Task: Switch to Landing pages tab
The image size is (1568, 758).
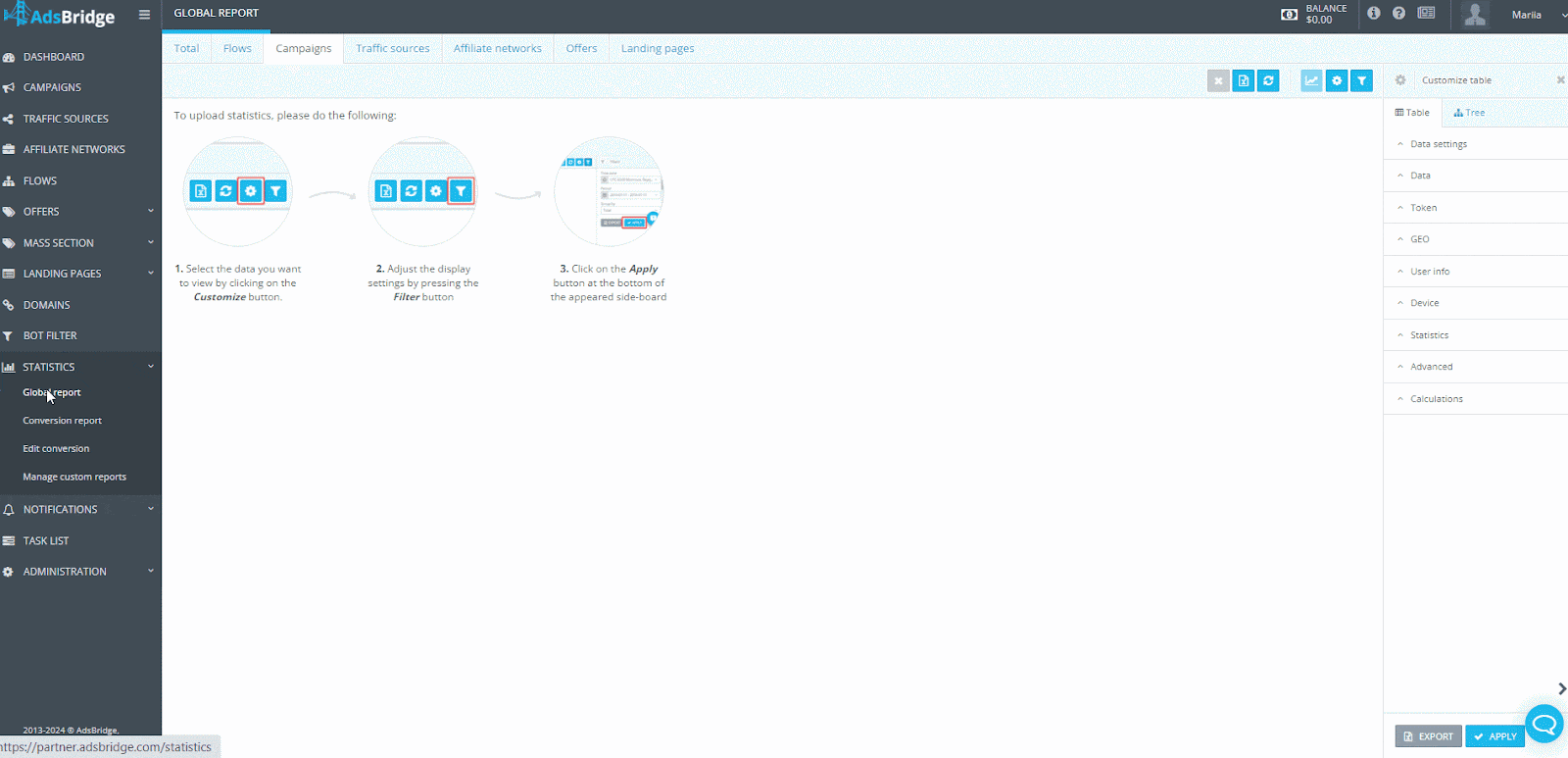Action: tap(658, 48)
